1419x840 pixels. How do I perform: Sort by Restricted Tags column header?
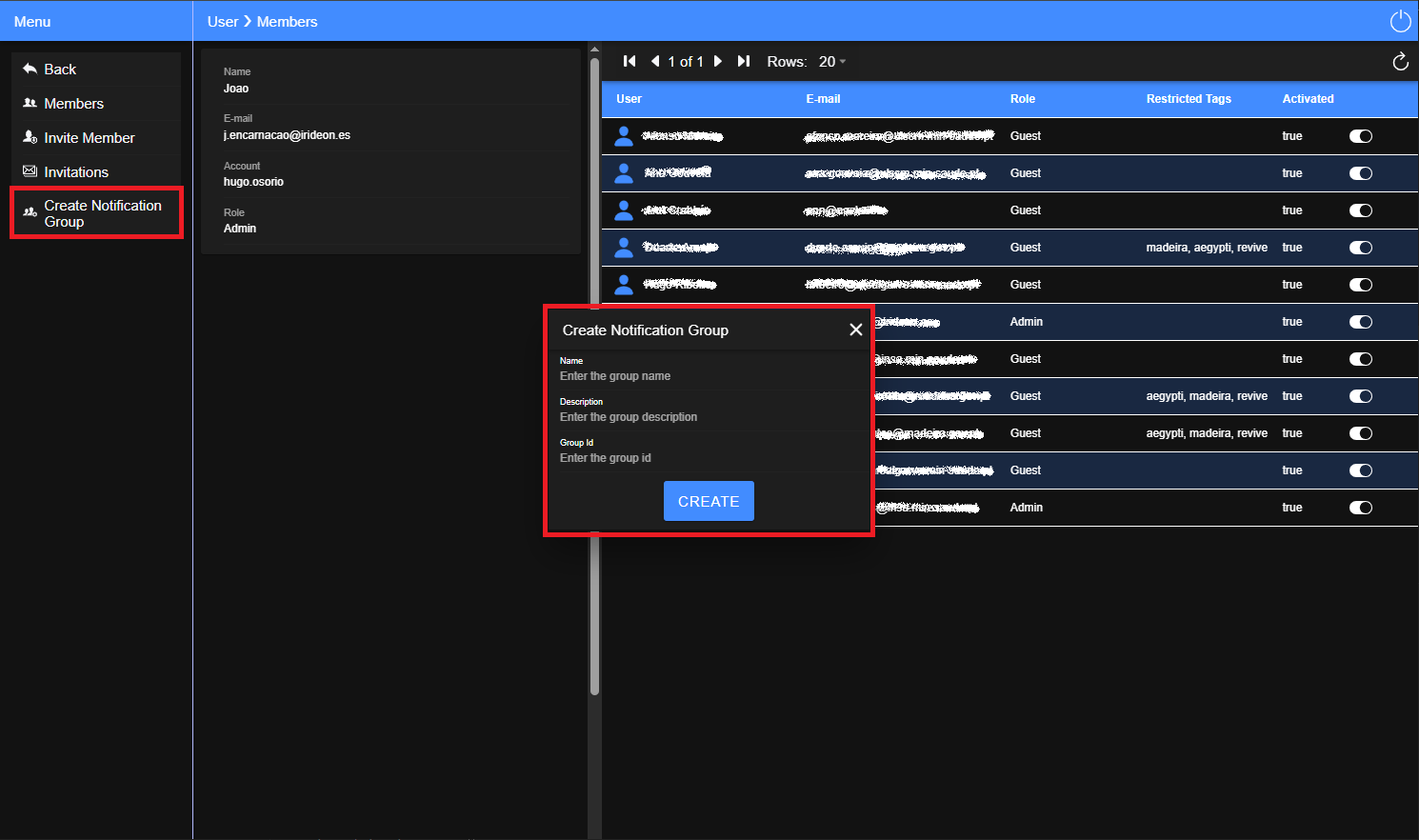[1189, 99]
